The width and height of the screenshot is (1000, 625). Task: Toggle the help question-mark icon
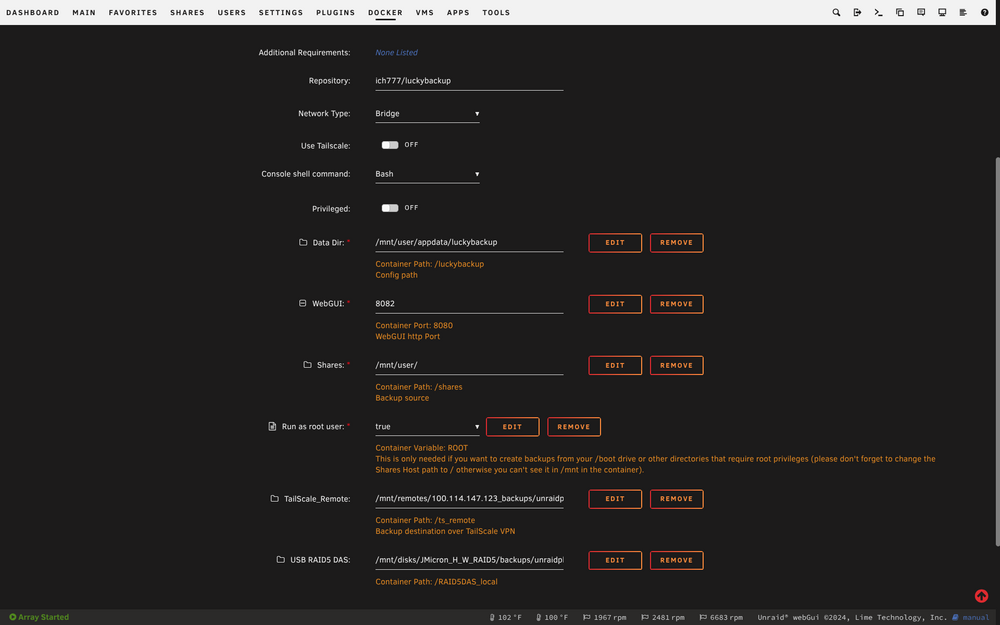(984, 12)
